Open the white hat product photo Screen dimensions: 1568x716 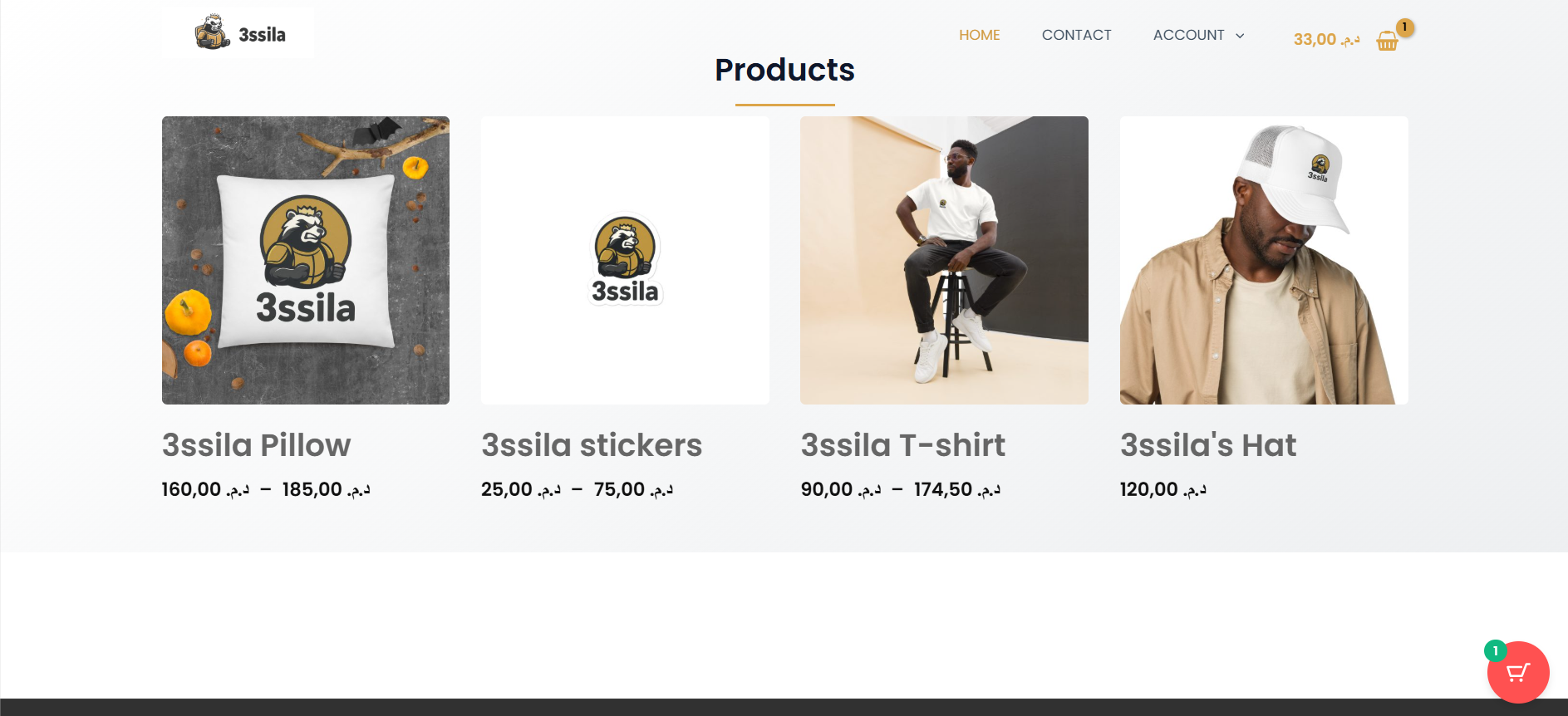[x=1264, y=260]
